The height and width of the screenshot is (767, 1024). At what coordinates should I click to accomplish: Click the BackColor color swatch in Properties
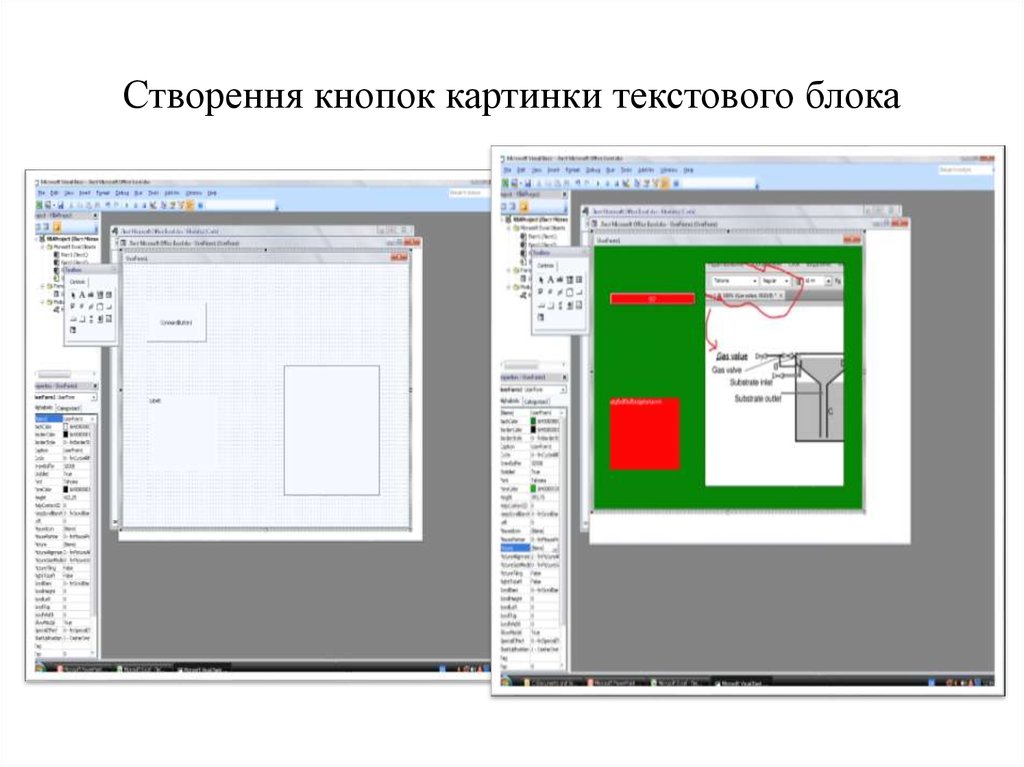coord(65,427)
